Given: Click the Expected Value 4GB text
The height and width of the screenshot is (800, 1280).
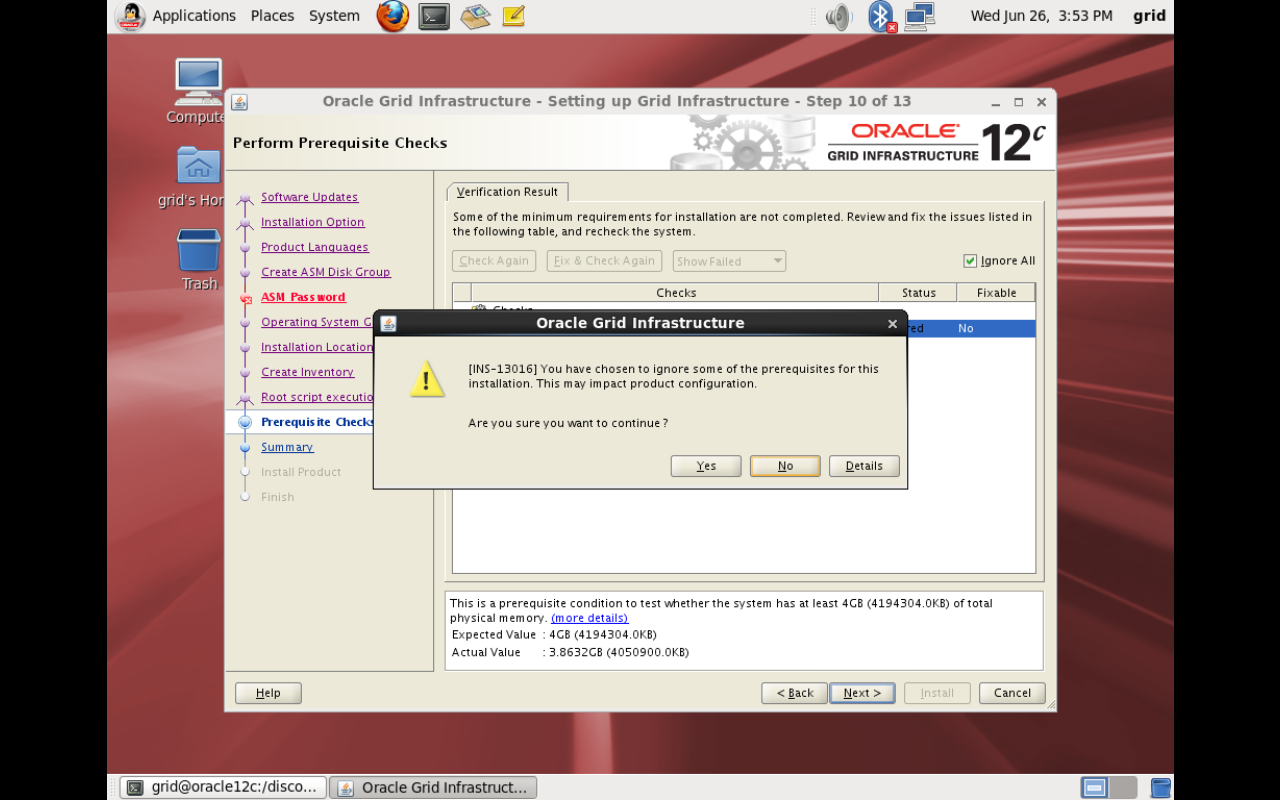Looking at the screenshot, I should coord(554,635).
